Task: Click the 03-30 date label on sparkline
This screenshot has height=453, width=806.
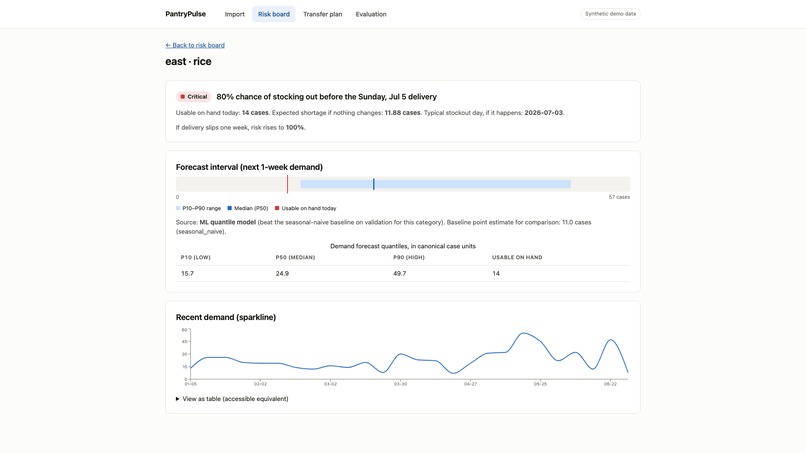Action: tap(400, 384)
